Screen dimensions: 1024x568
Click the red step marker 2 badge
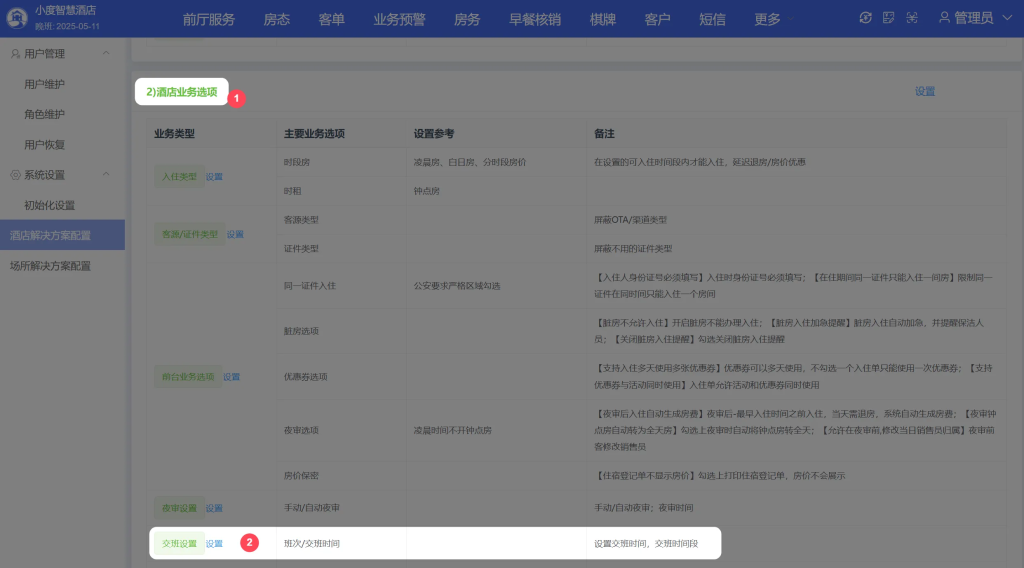(x=250, y=543)
